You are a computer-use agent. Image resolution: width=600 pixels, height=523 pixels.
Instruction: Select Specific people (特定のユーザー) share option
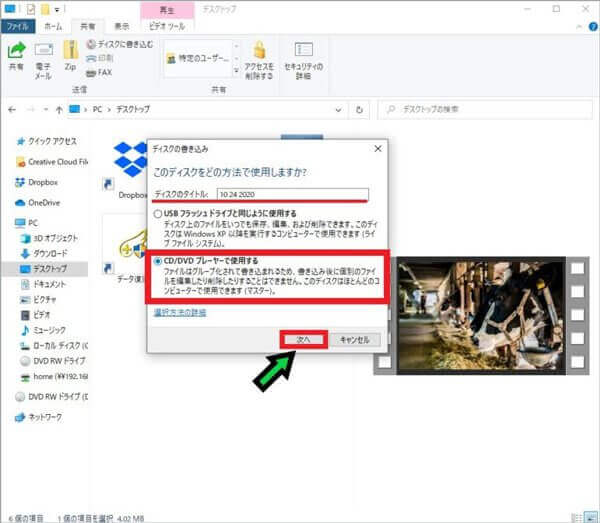[198, 59]
